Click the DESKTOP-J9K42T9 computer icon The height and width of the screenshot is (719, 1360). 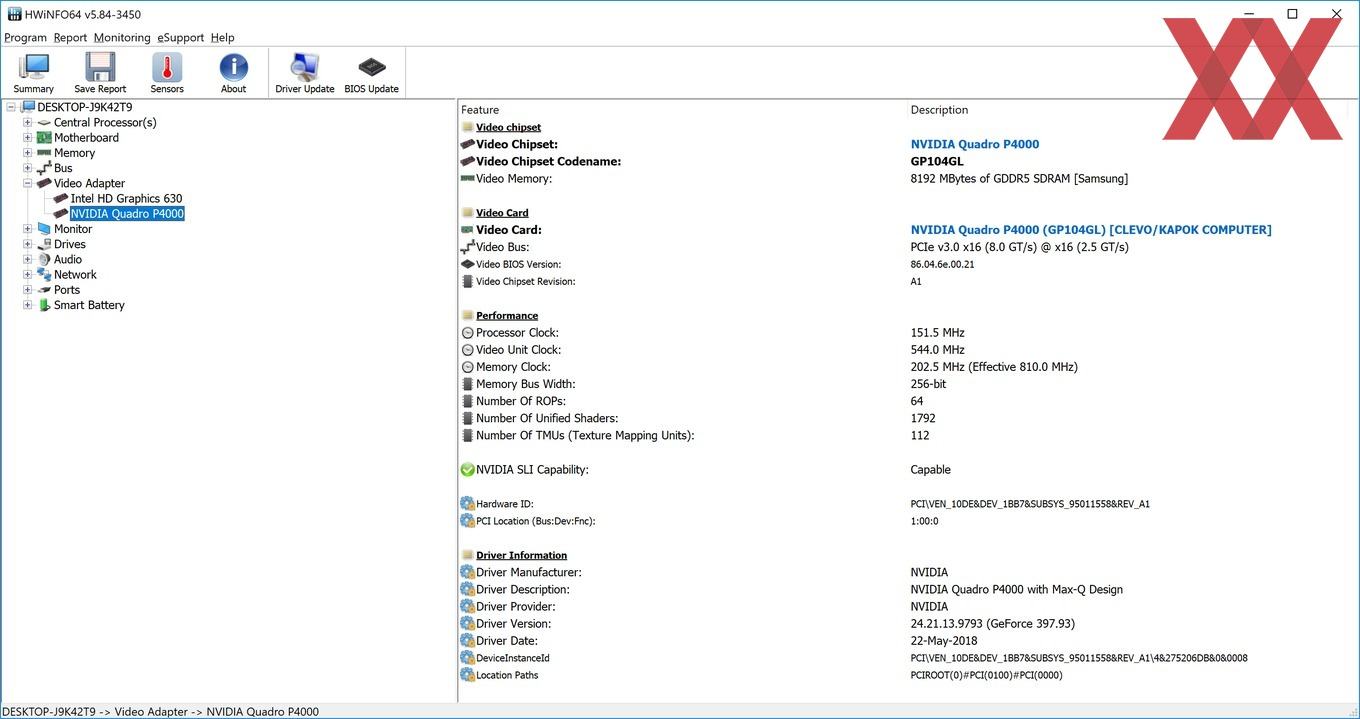(27, 107)
